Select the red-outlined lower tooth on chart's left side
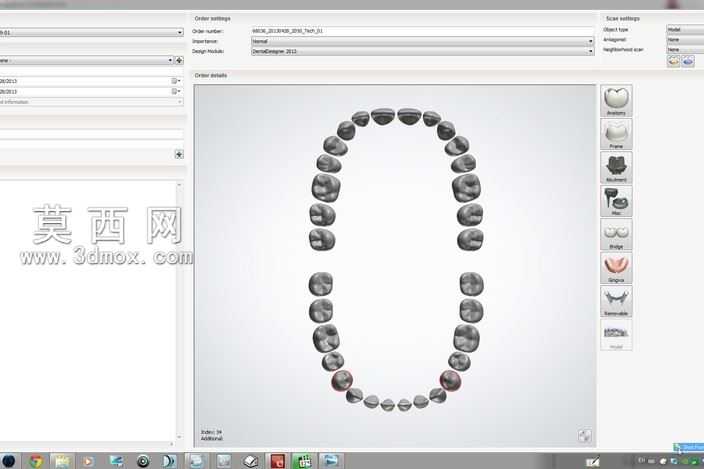 click(342, 381)
